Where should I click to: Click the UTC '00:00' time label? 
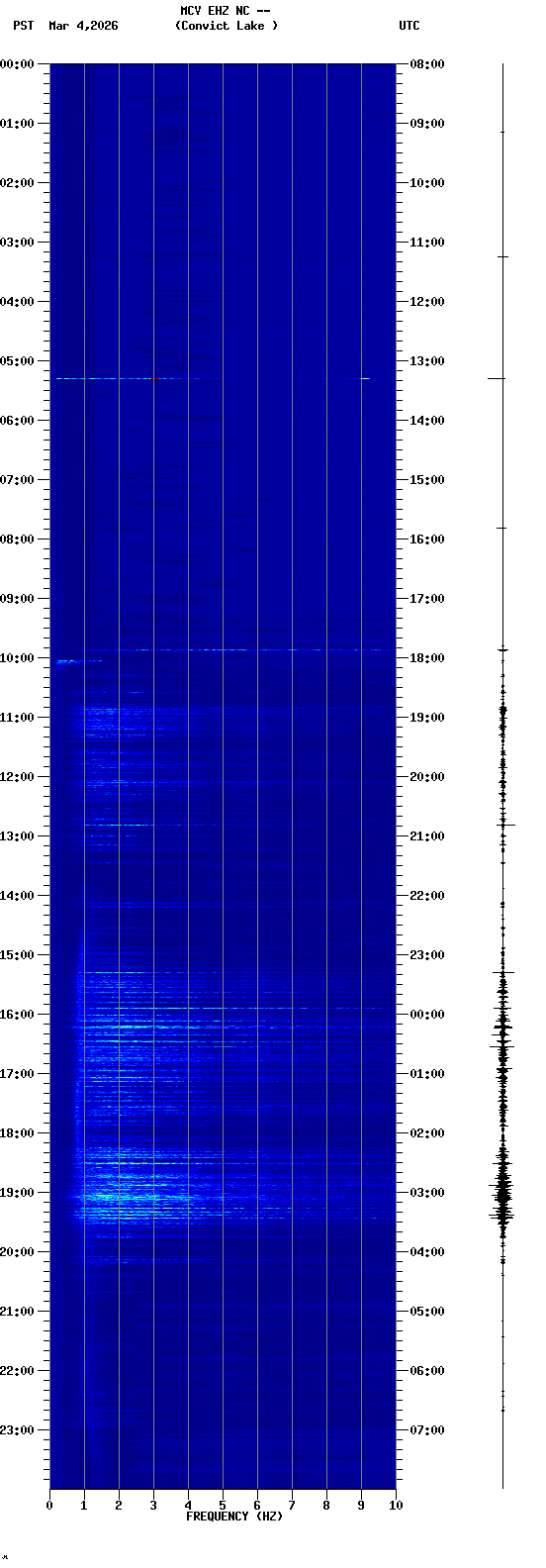click(x=426, y=1015)
